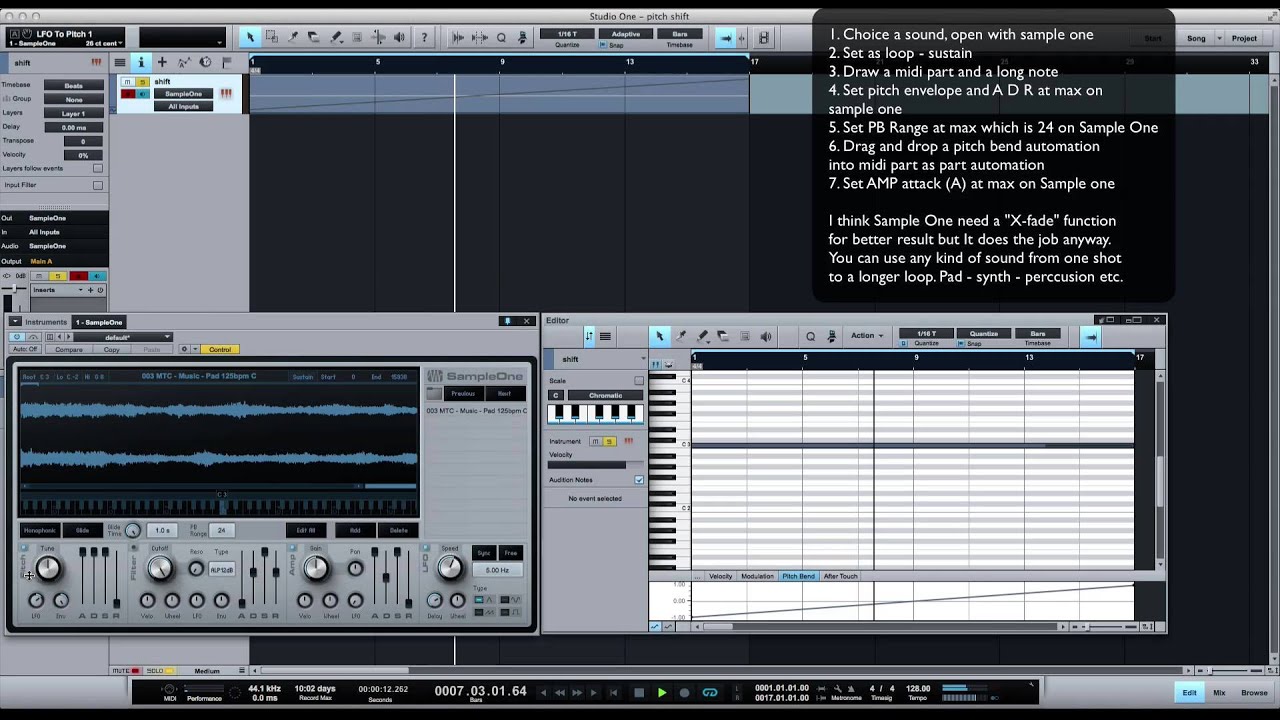
Task: Click the Return to Zero transport button
Action: tap(613, 692)
